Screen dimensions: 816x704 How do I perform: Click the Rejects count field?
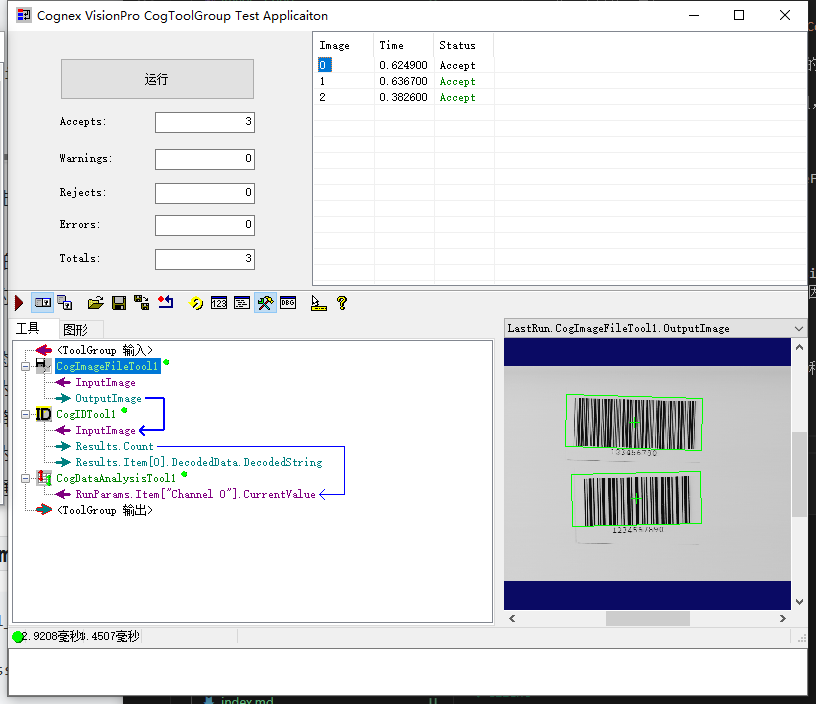coord(205,193)
